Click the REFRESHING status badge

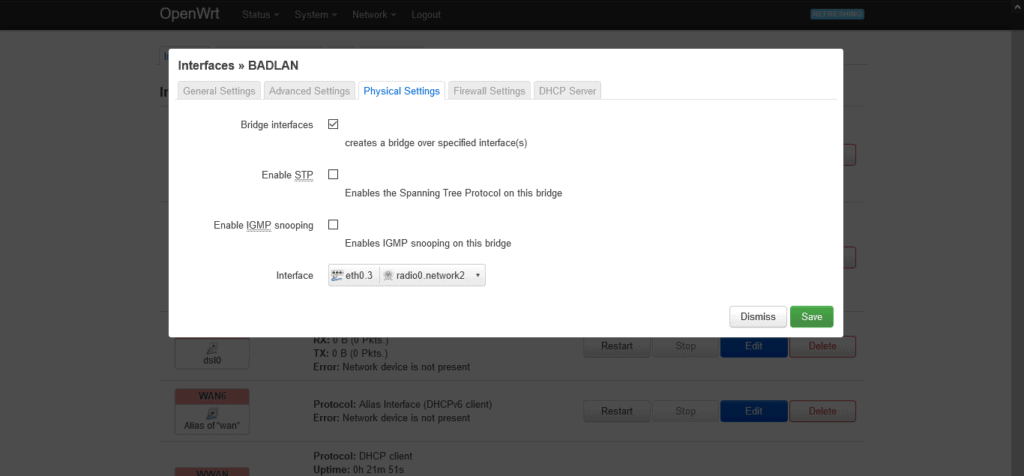coord(837,14)
